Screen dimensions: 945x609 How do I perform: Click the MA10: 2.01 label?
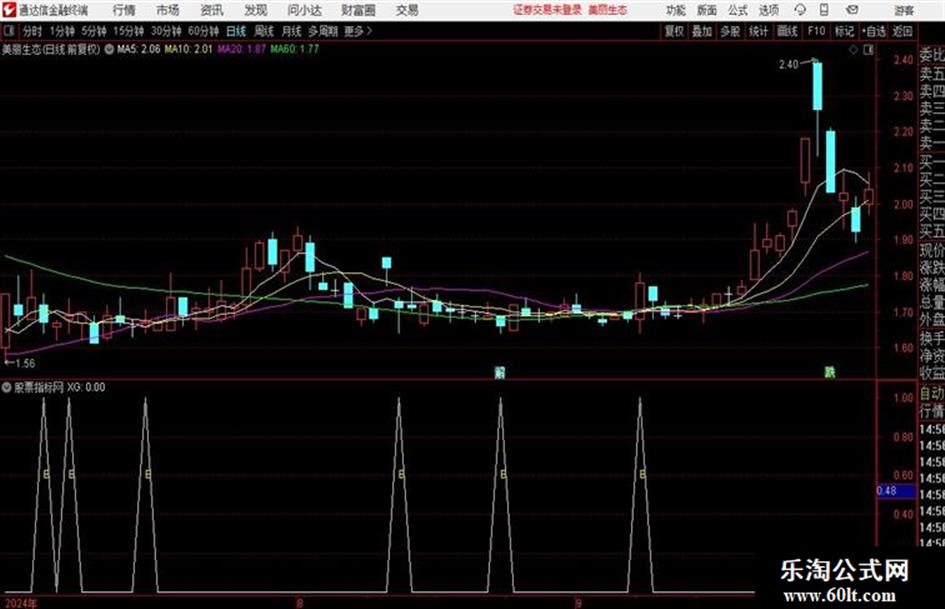click(188, 49)
